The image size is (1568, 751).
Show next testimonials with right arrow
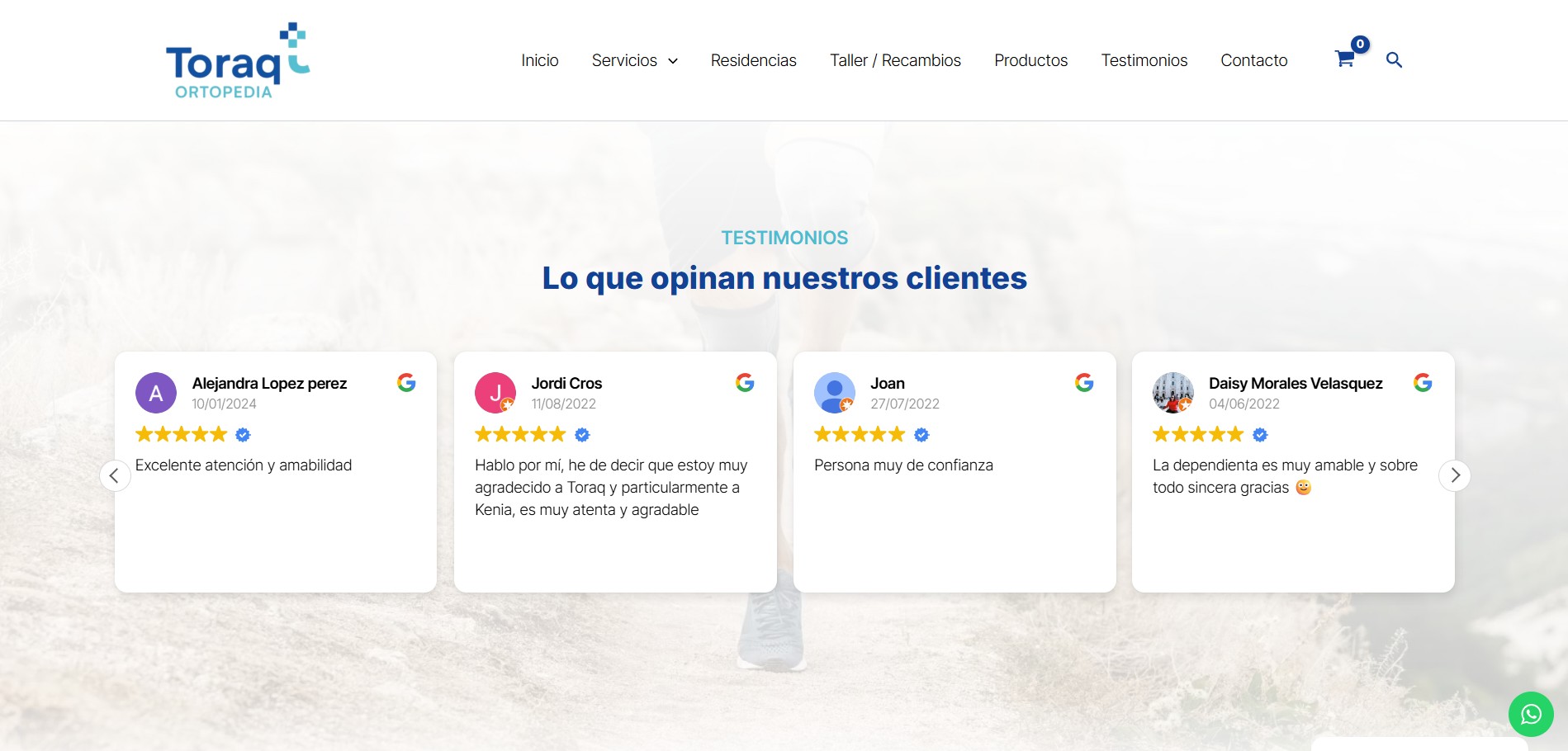[1455, 475]
